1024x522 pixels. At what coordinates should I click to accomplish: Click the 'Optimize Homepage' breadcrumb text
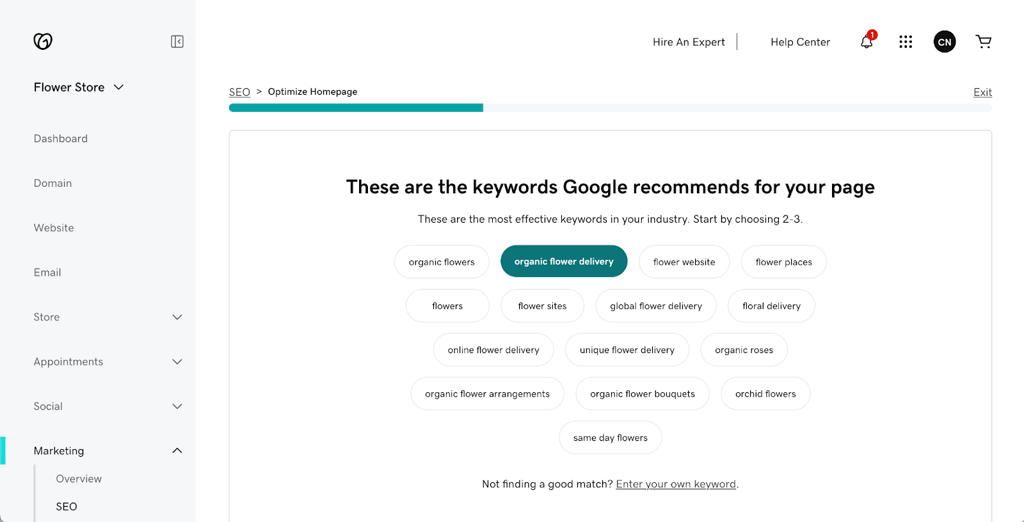(312, 92)
